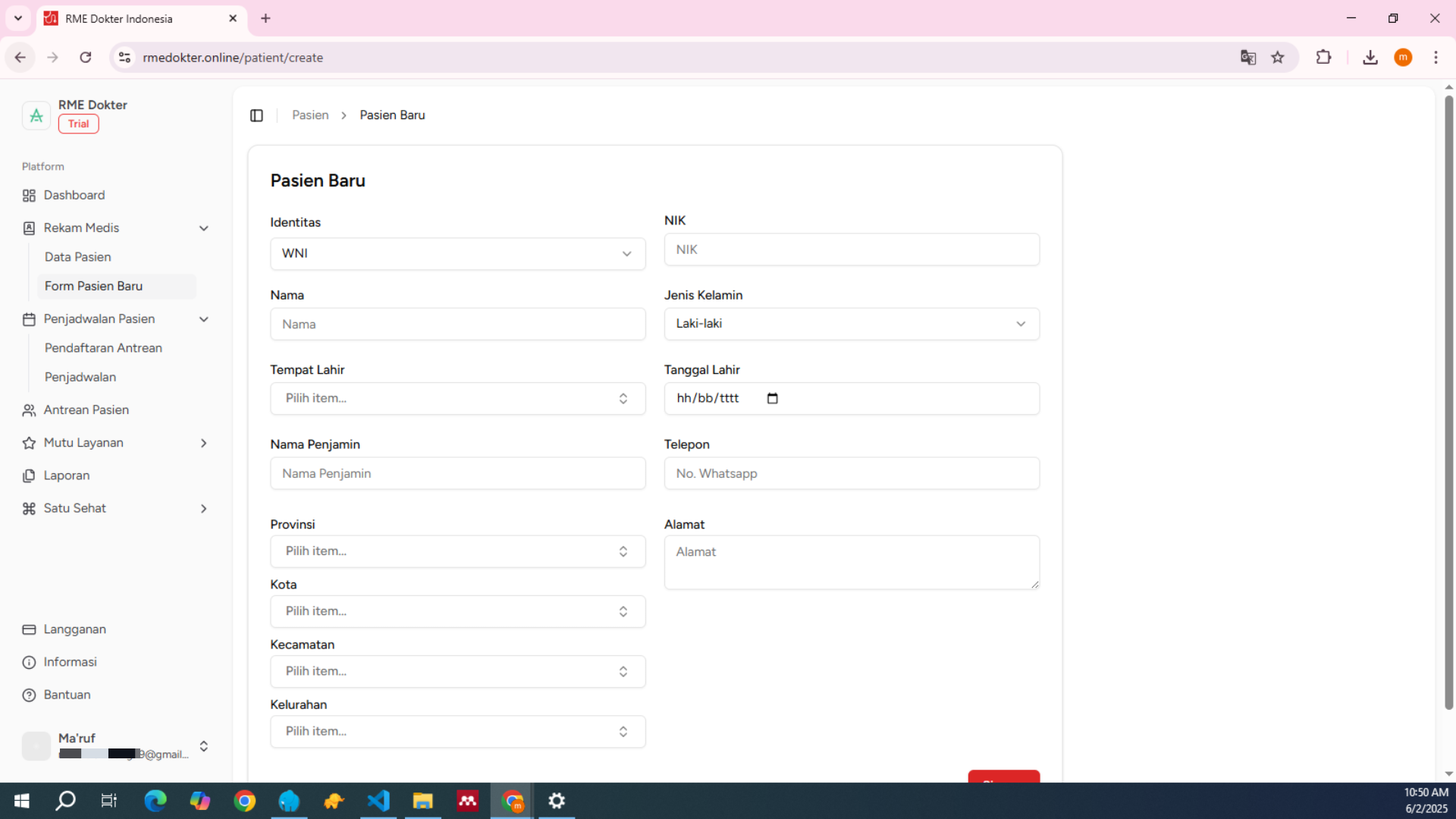Click the NIK input field
This screenshot has width=1456, height=819.
pyautogui.click(x=851, y=249)
